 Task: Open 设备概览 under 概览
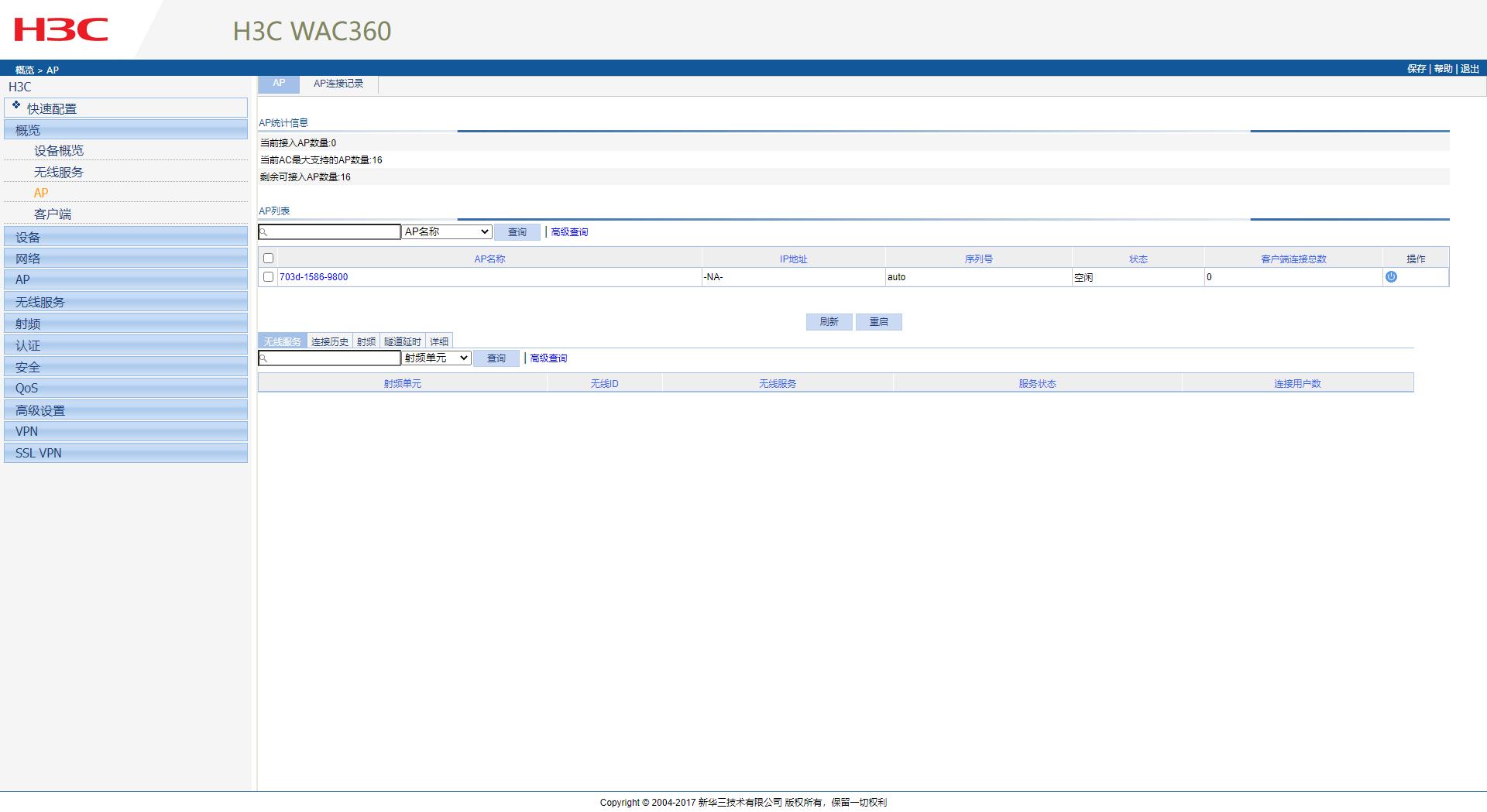pos(59,151)
